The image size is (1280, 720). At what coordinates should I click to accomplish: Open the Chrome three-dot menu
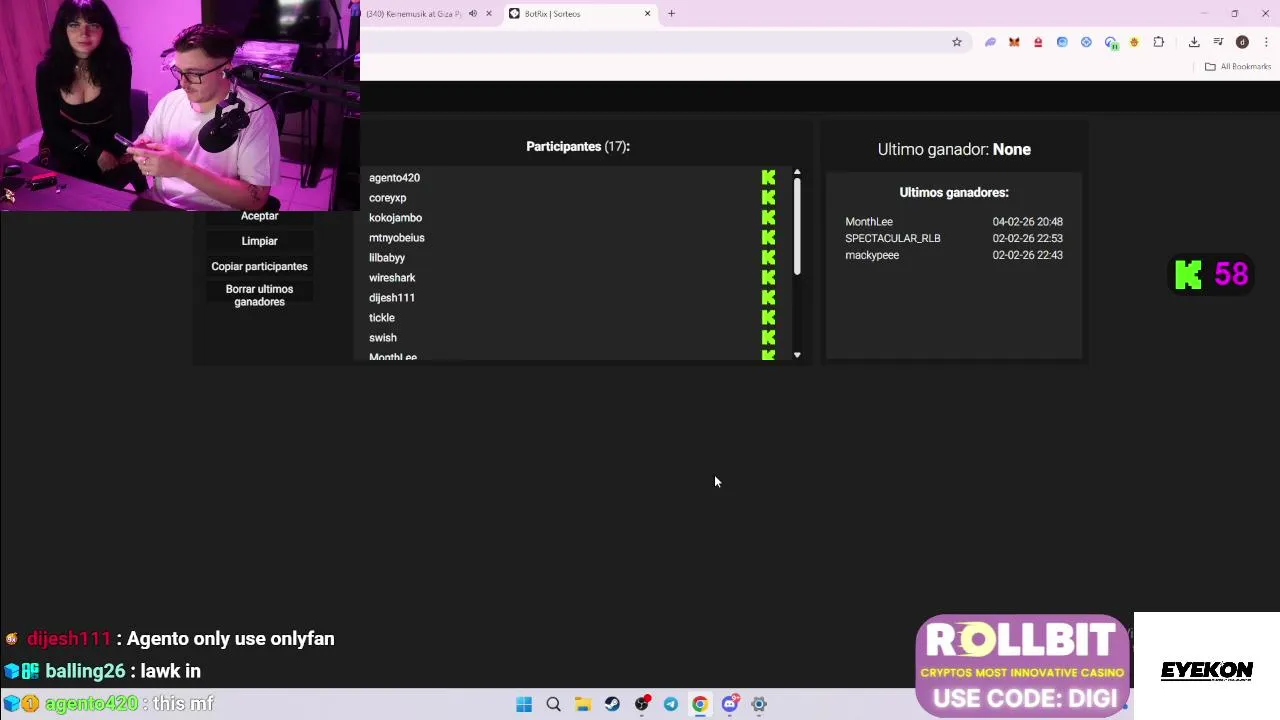(1266, 42)
